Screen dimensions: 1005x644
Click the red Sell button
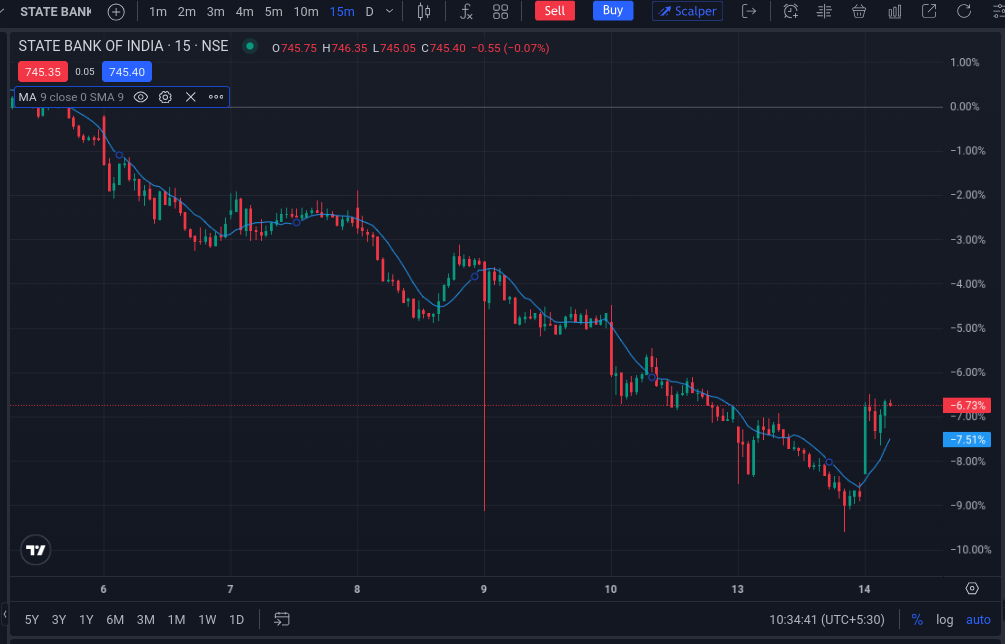554,11
